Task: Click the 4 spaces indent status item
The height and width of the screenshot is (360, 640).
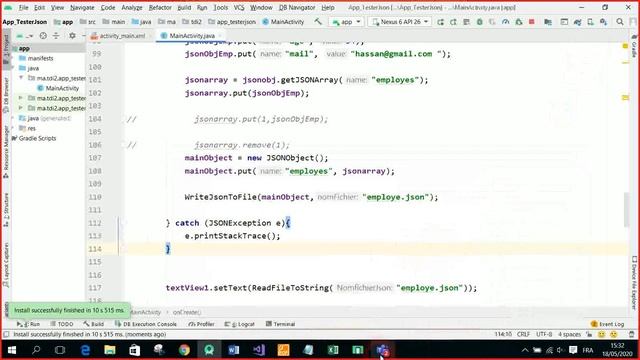Action: click(569, 334)
